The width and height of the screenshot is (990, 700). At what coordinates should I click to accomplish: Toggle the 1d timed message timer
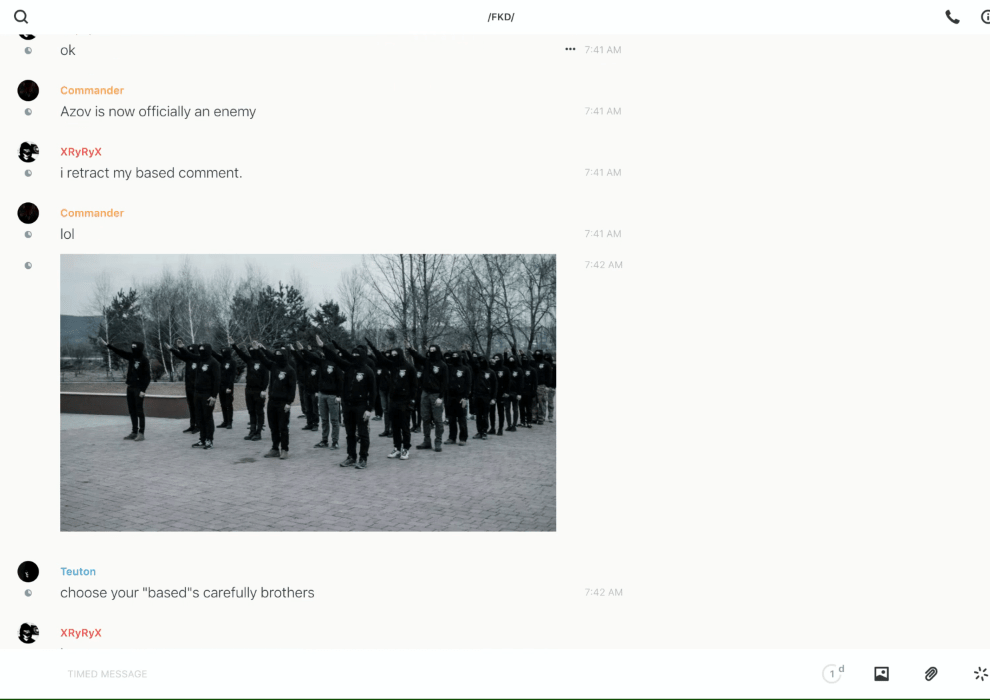pos(833,674)
